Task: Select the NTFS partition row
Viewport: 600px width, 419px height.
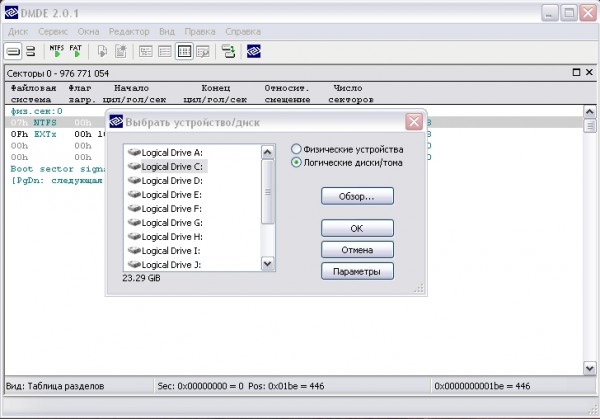Action: [294, 122]
